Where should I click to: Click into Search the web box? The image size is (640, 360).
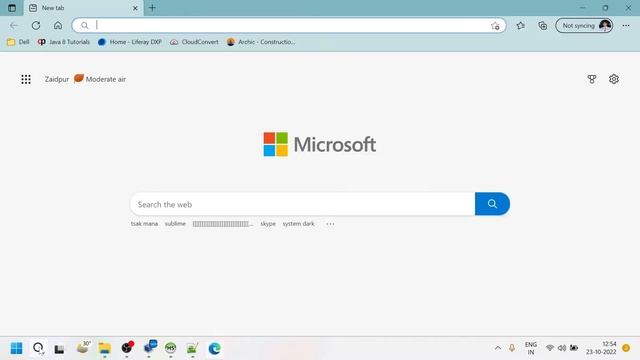(x=303, y=204)
